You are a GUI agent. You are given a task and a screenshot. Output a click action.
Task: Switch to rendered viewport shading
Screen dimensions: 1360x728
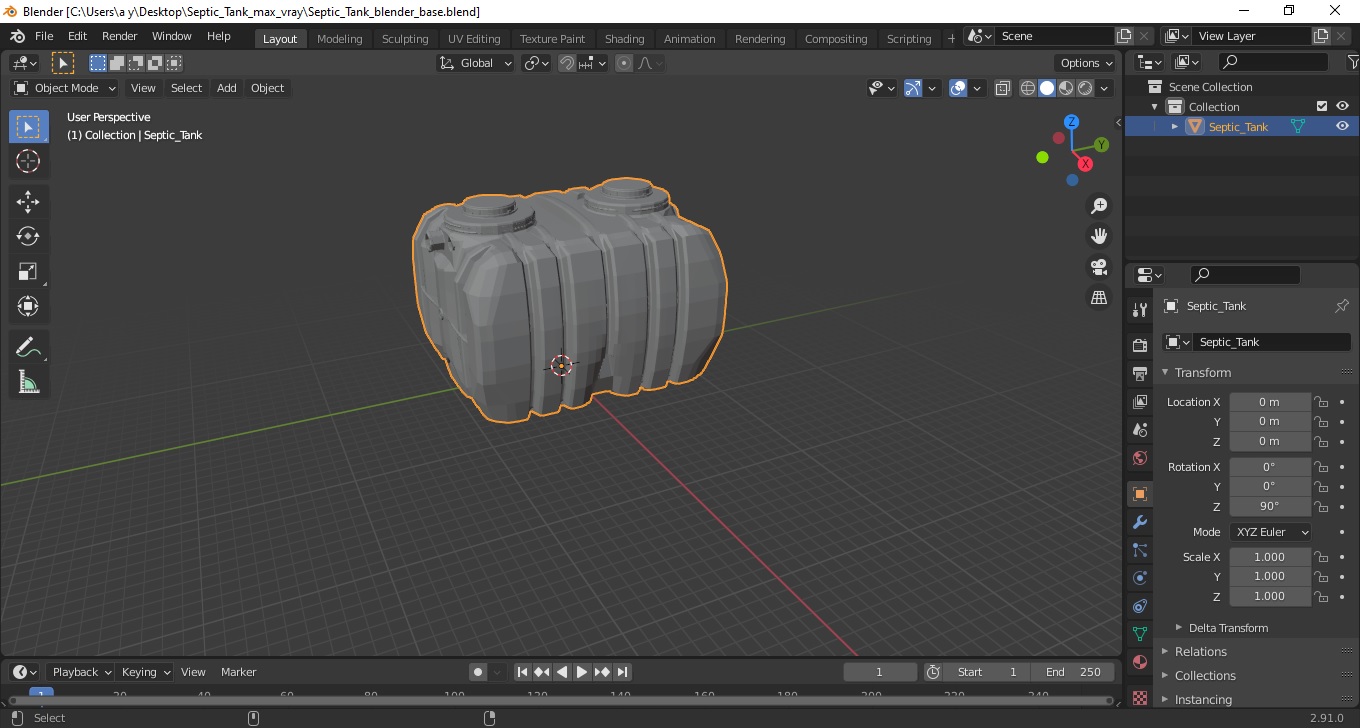(x=1085, y=88)
